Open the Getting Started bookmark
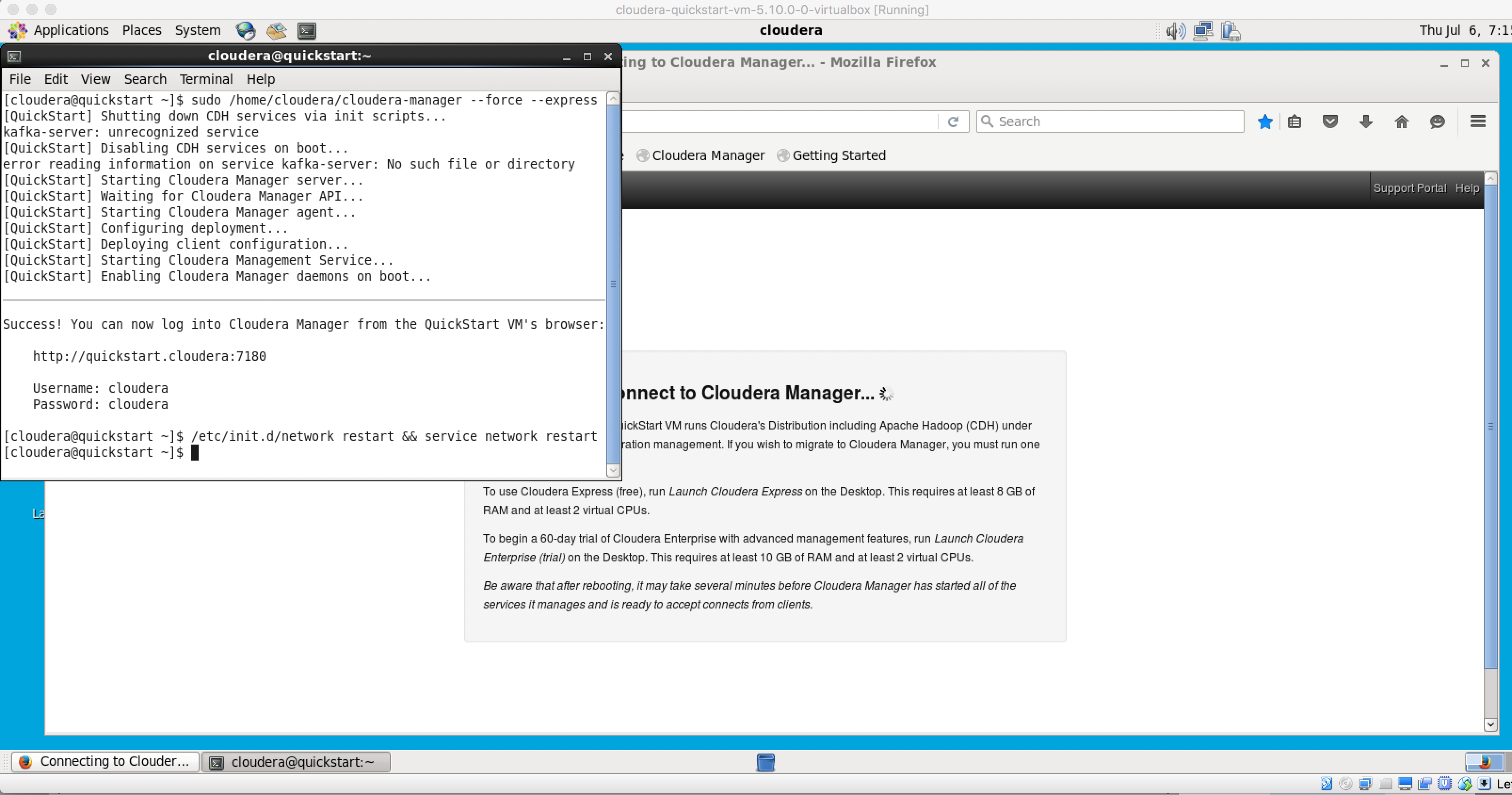The width and height of the screenshot is (1512, 795). [x=831, y=155]
